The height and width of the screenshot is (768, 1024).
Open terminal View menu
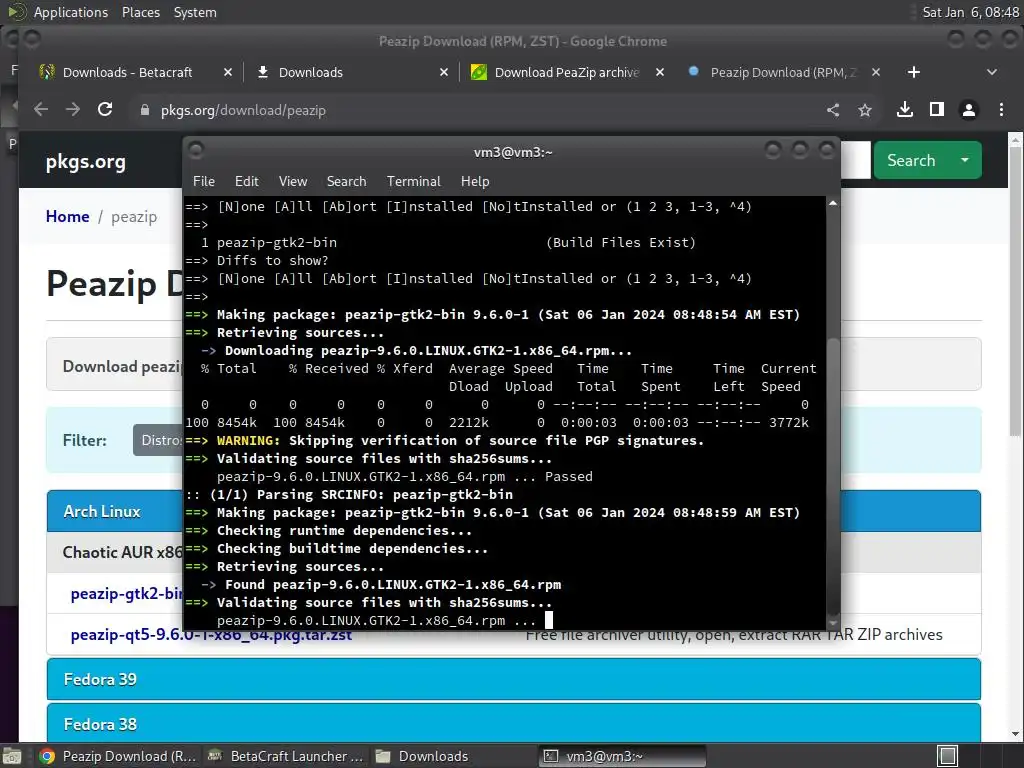(x=293, y=181)
